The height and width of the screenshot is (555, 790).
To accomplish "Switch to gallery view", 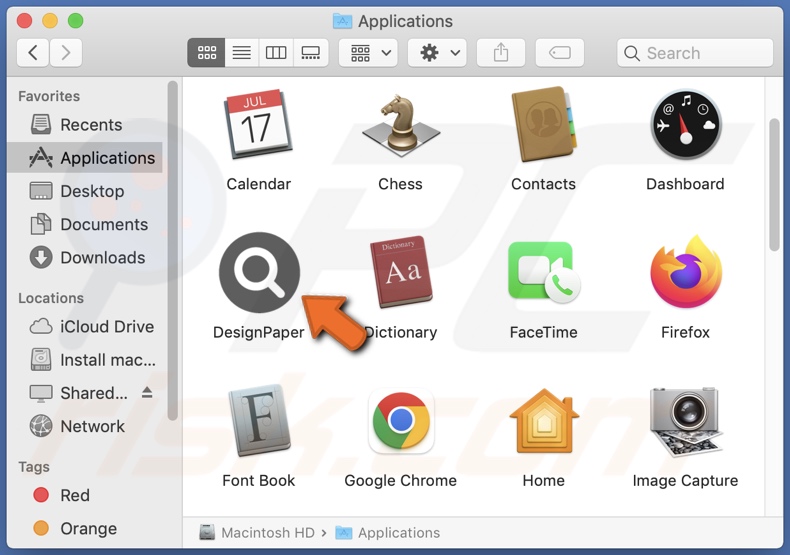I will (x=310, y=52).
